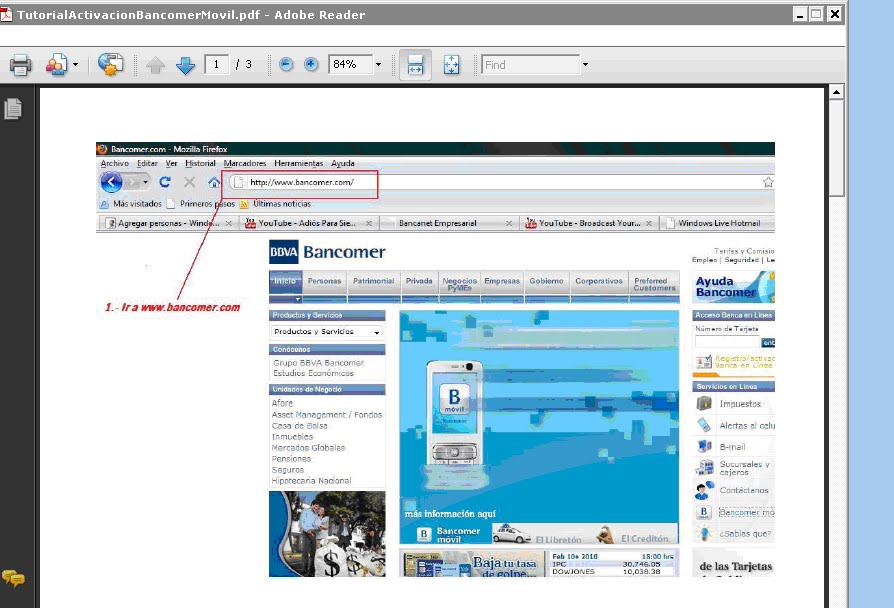Toggle the fit one full page icon
The image size is (894, 608).
452,65
